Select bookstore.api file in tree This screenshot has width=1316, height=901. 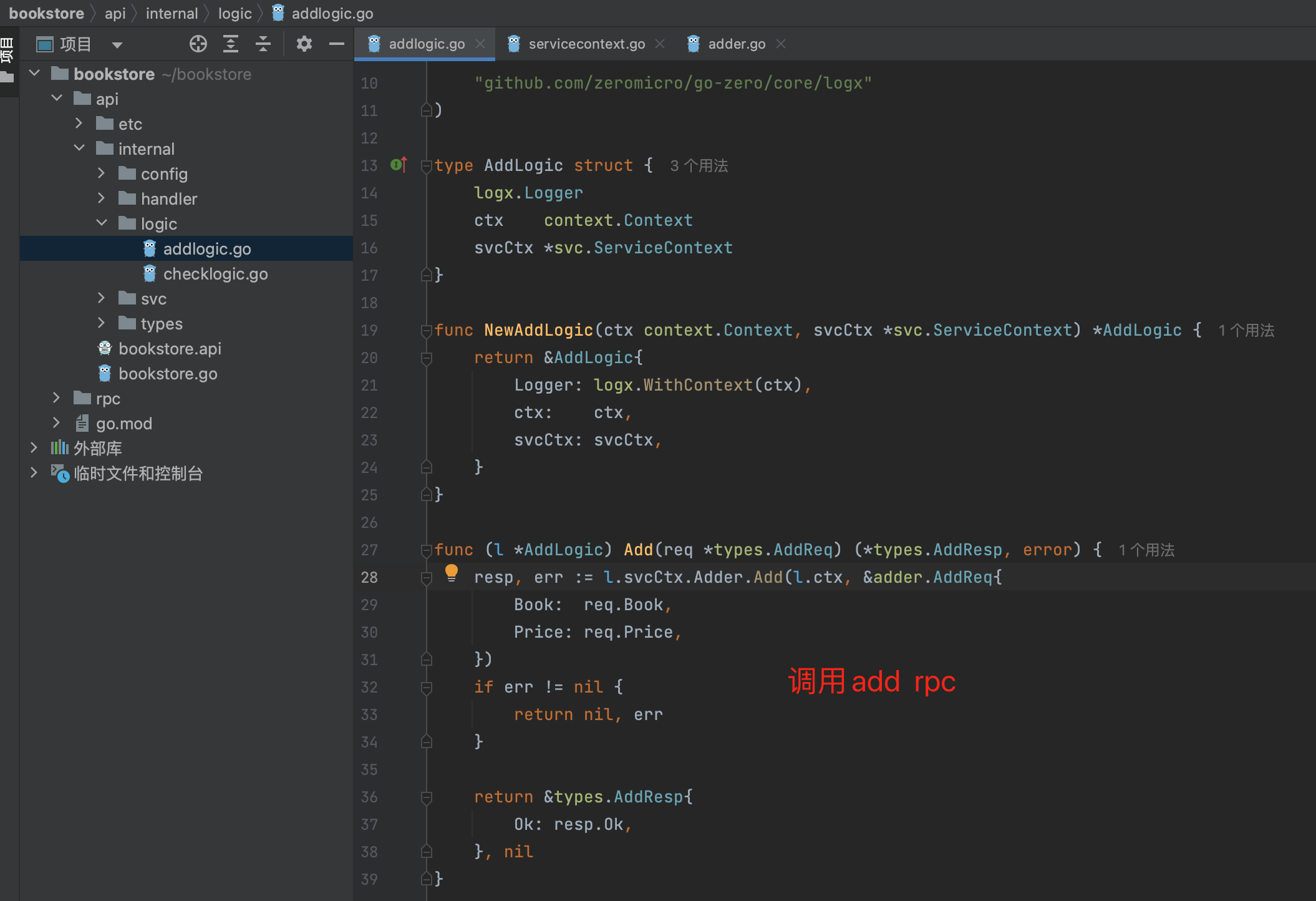186,348
